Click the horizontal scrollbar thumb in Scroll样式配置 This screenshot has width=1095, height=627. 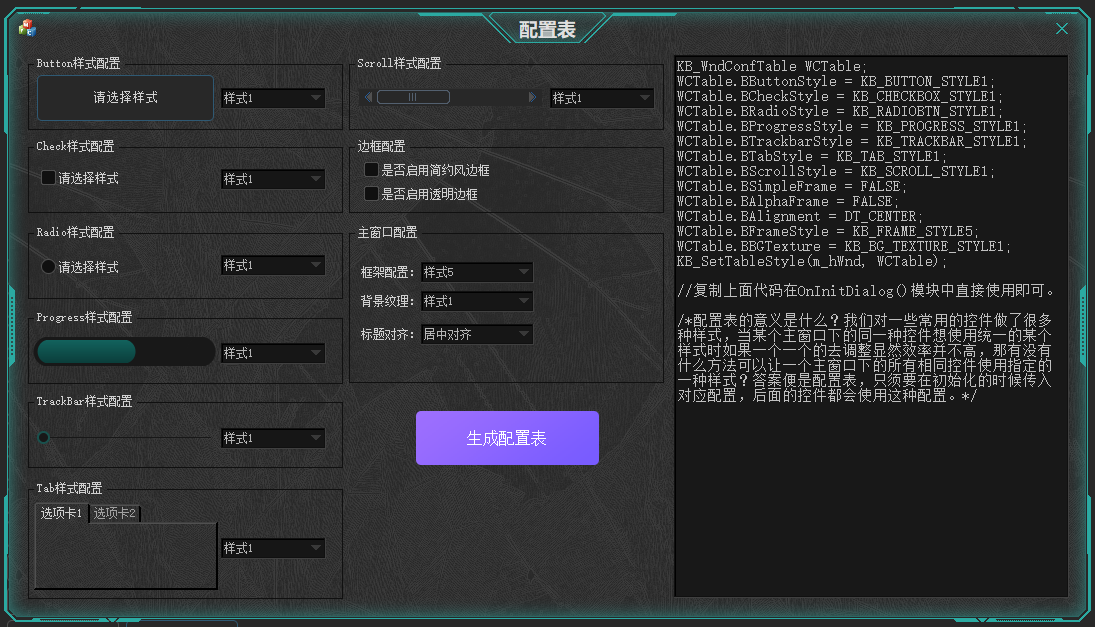pos(413,97)
